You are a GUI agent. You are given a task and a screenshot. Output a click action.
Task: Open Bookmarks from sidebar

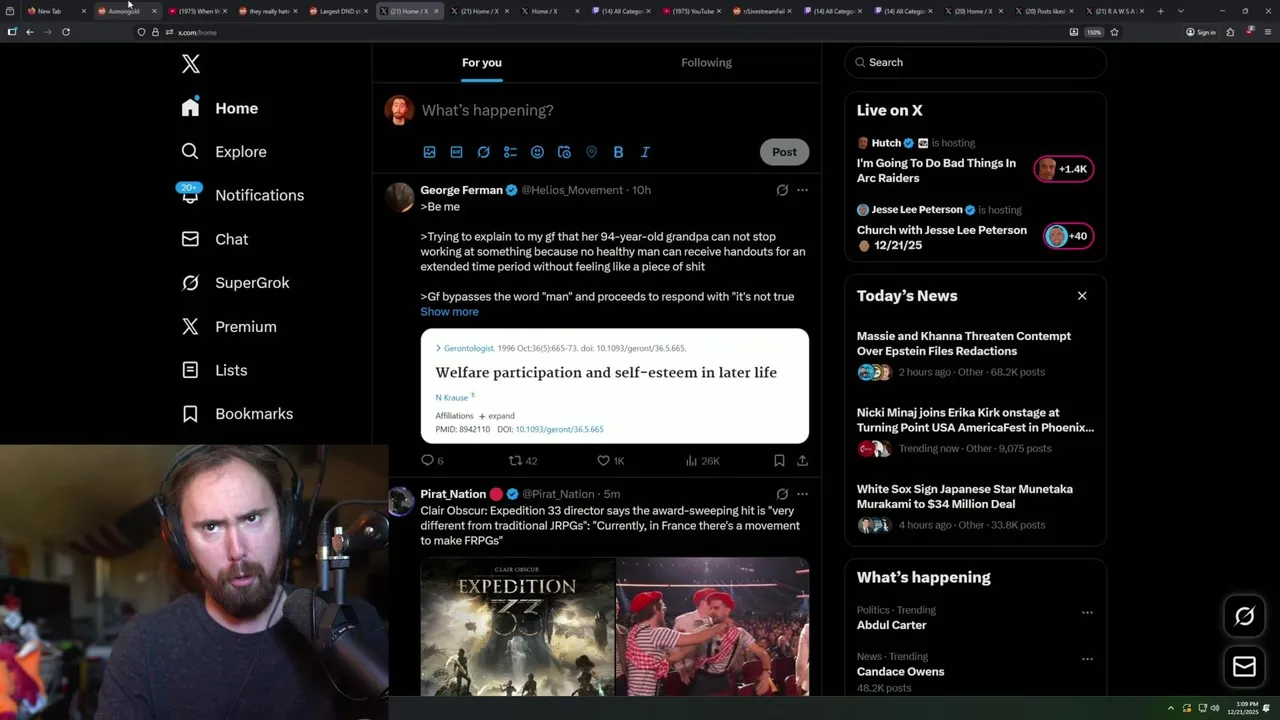click(238, 414)
